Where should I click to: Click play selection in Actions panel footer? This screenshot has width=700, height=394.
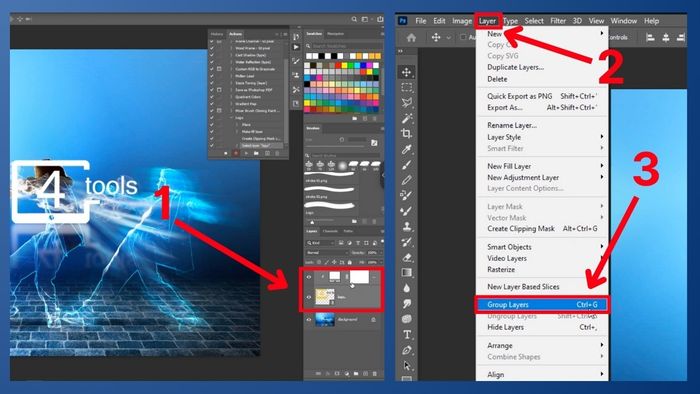coord(246,153)
